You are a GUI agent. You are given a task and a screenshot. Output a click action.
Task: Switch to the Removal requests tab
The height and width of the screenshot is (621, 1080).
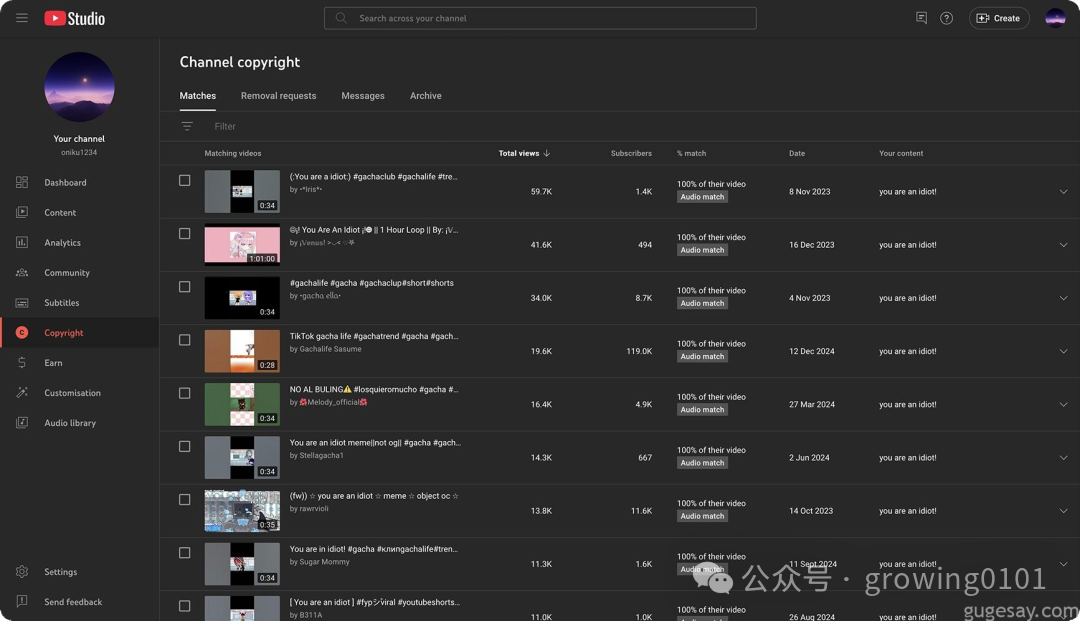click(278, 96)
